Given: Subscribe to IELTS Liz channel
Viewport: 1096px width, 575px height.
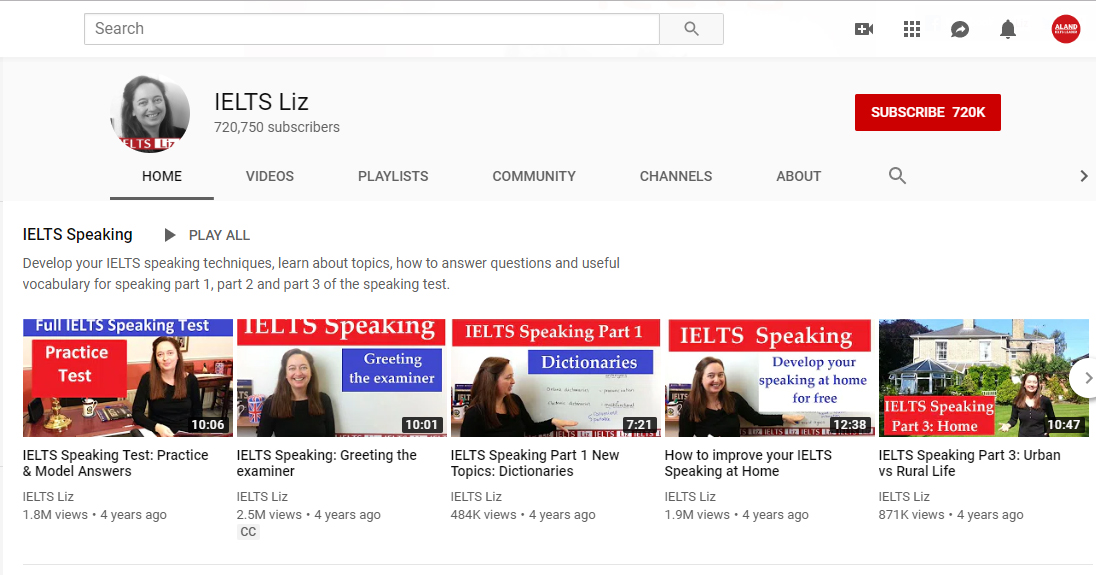Looking at the screenshot, I should coord(928,112).
